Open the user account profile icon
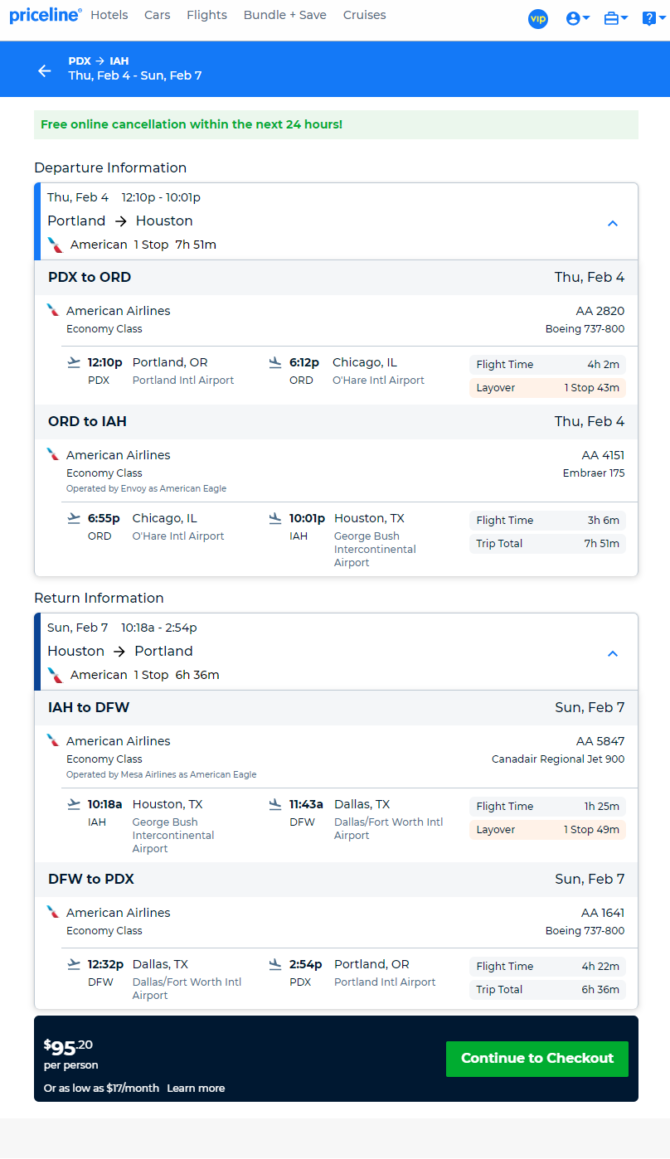This screenshot has height=1159, width=670. (x=572, y=18)
